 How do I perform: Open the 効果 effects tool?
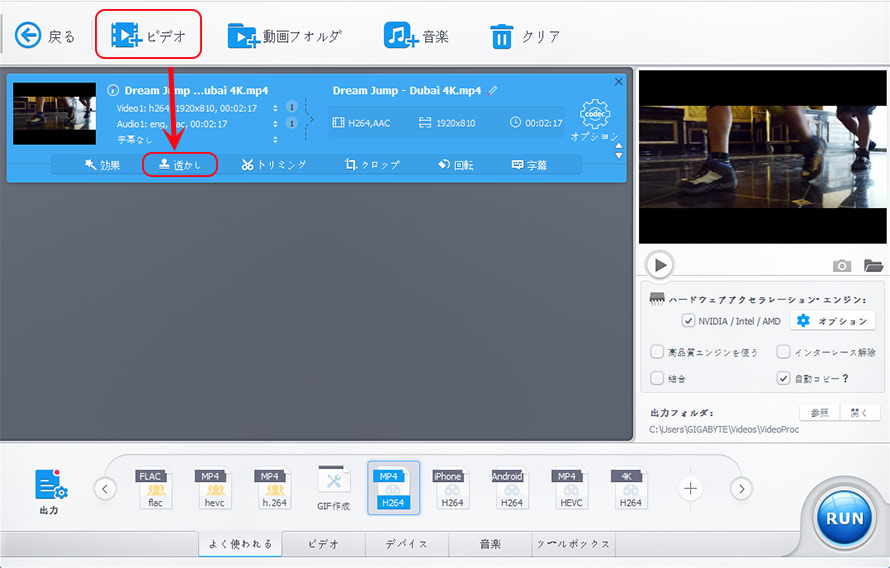(102, 165)
